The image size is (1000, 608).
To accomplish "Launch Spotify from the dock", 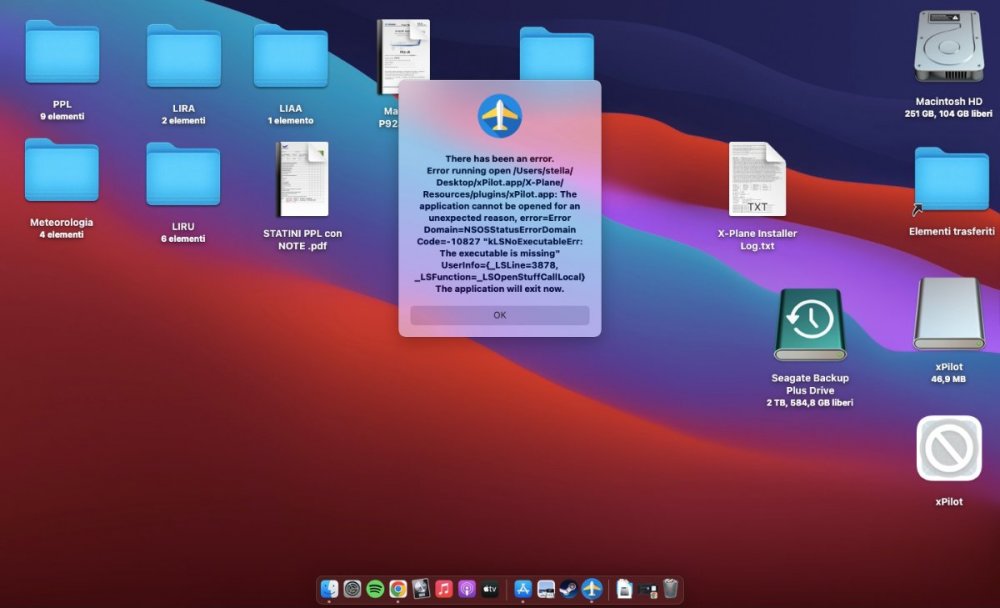I will (x=375, y=589).
